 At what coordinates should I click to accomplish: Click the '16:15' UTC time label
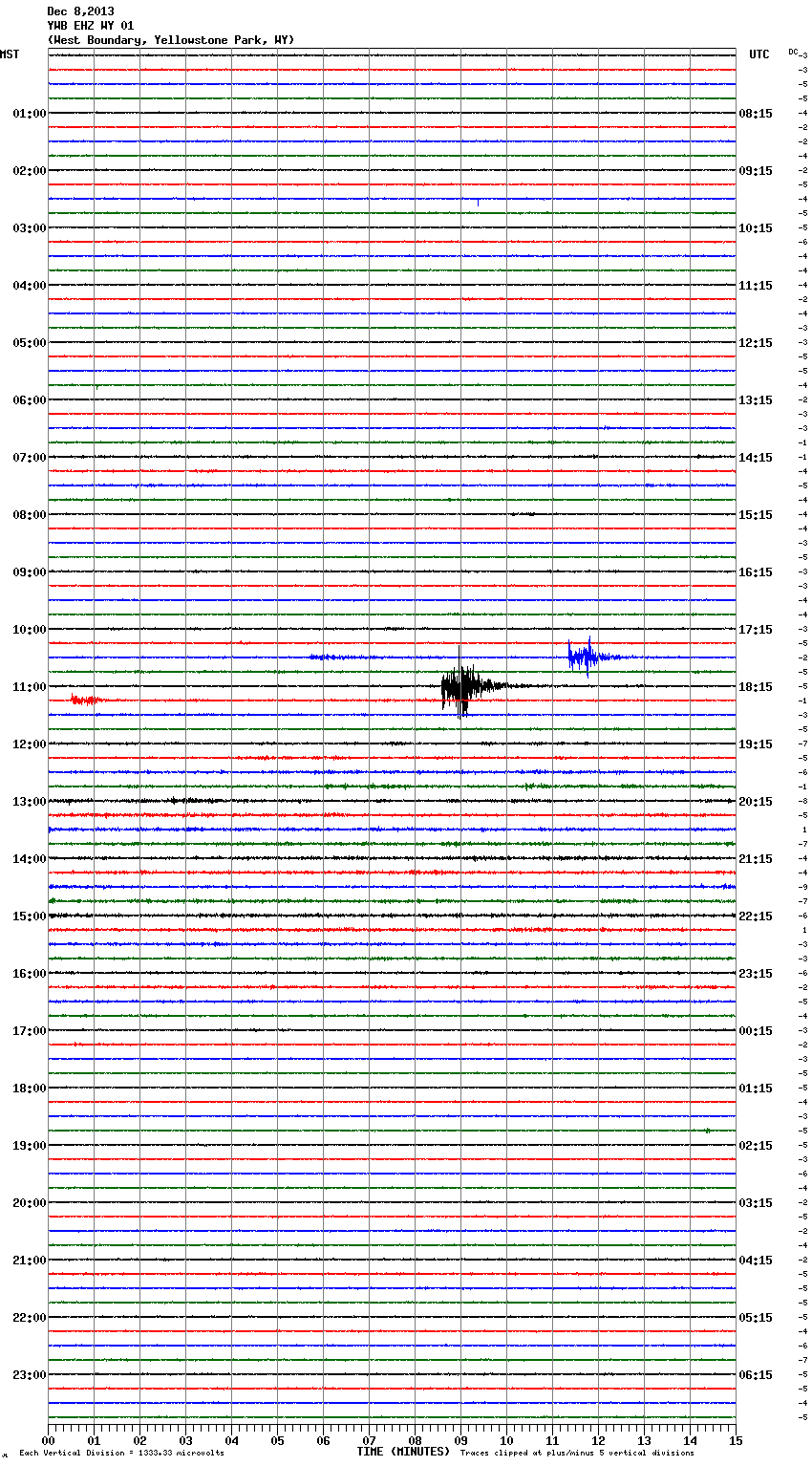point(756,572)
